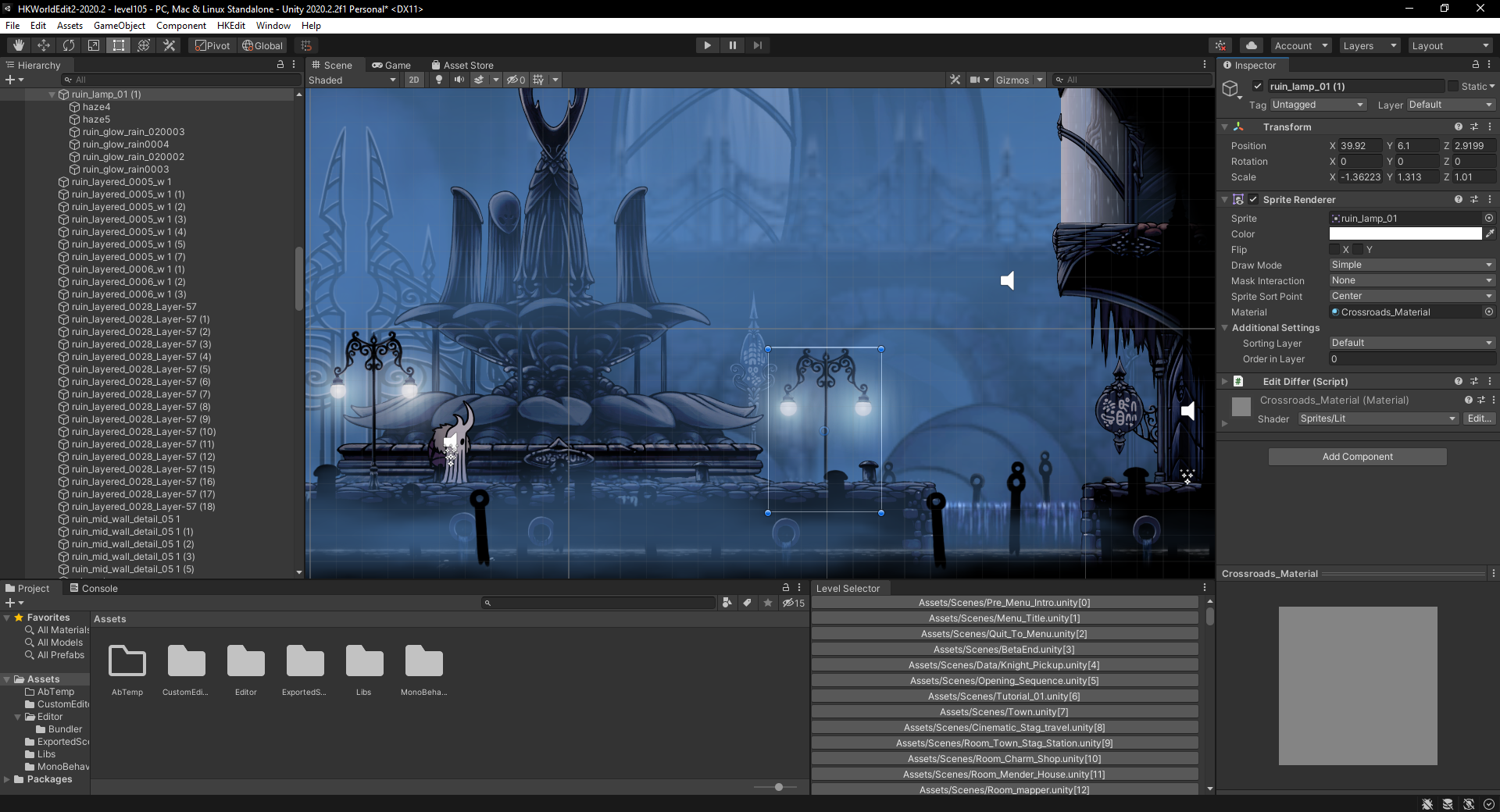Load the Assets/Scenes/Town.unity[7] scene
1500x812 pixels.
[x=1004, y=712]
